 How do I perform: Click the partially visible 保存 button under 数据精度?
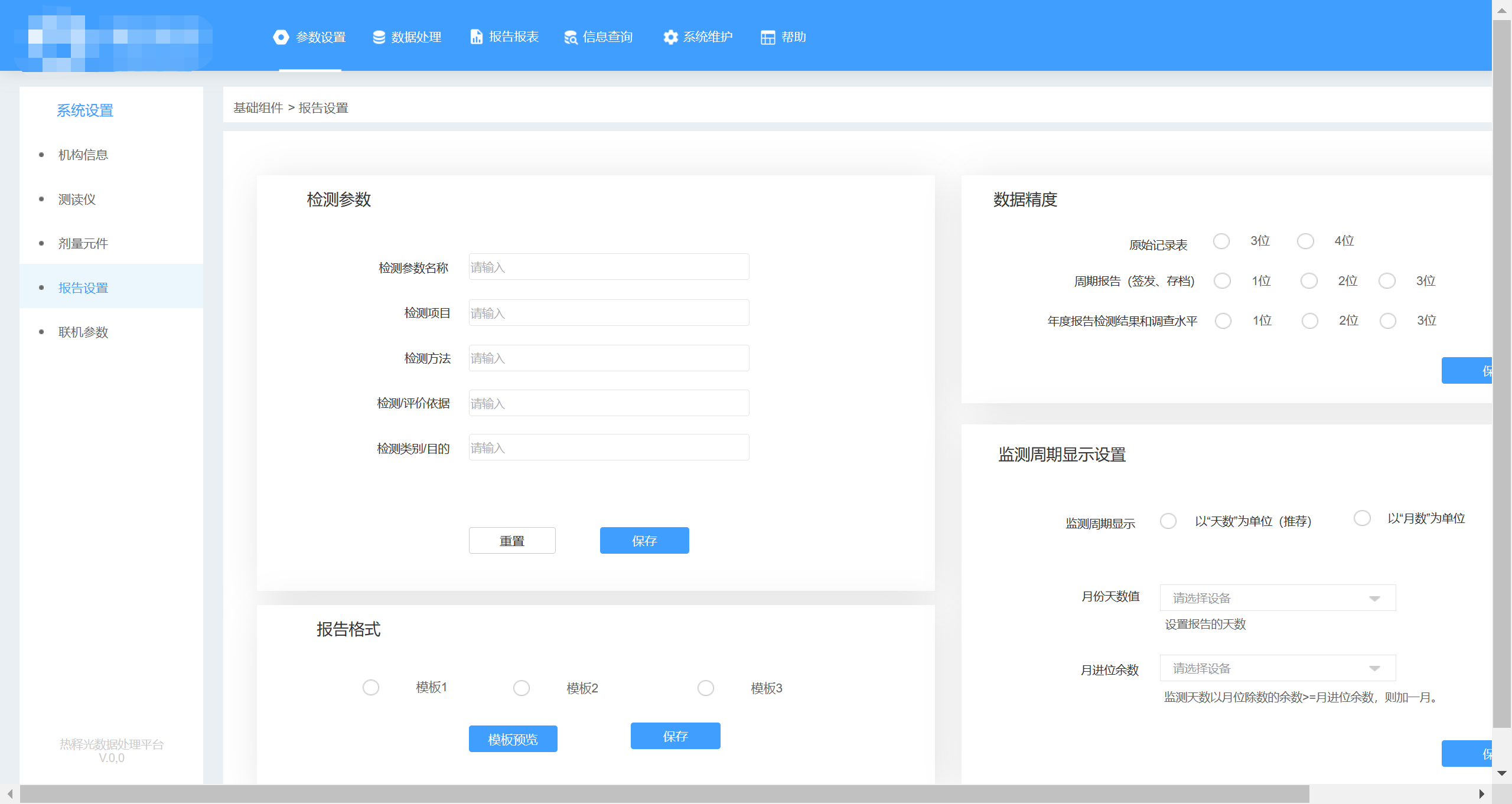coord(1467,371)
